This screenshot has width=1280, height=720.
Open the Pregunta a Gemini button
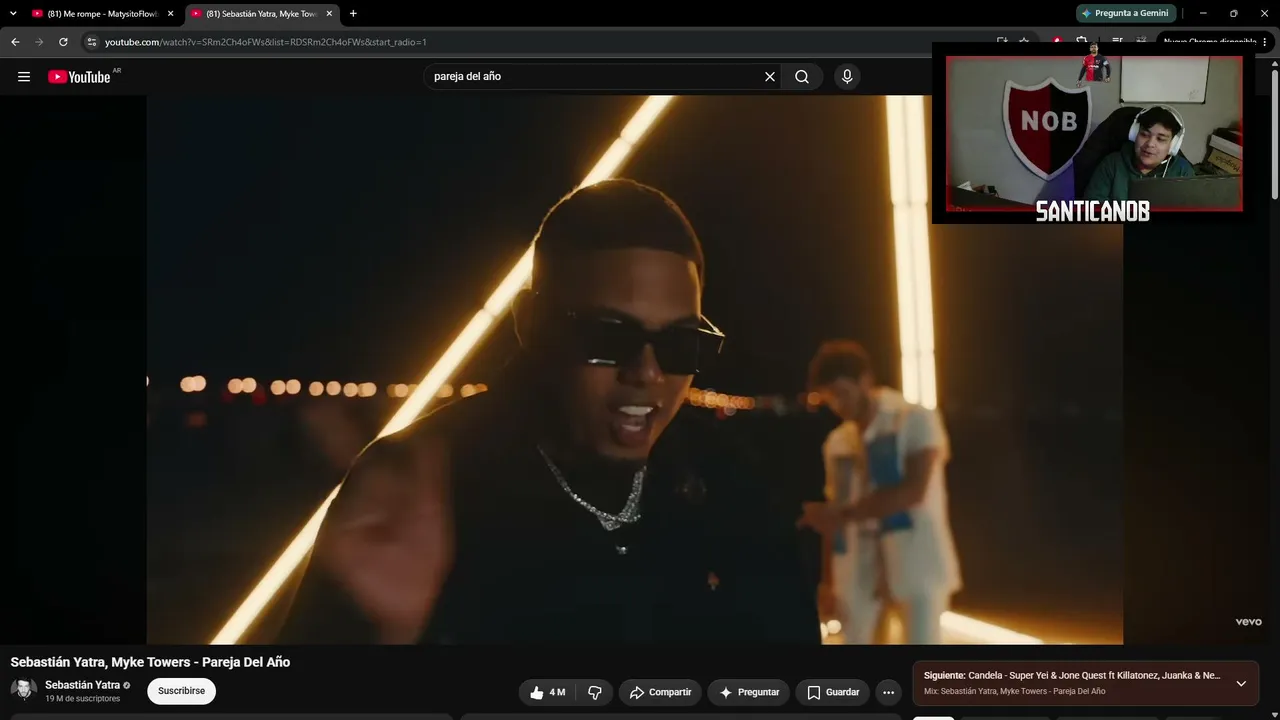1125,13
